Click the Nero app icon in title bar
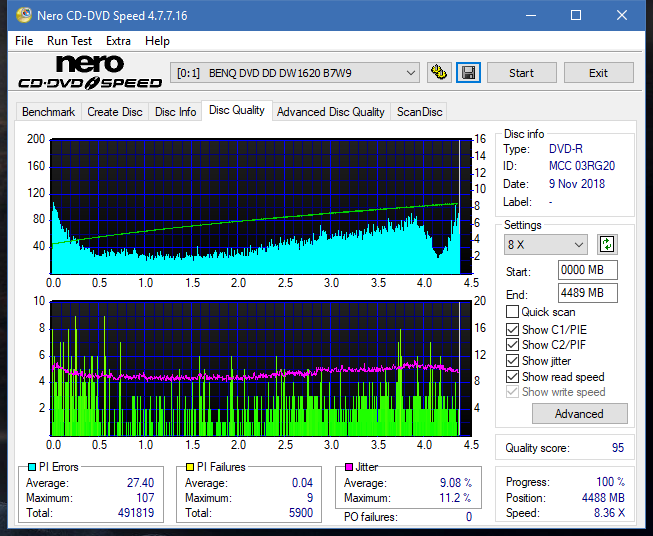Screen dimensions: 653x536 point(24,15)
